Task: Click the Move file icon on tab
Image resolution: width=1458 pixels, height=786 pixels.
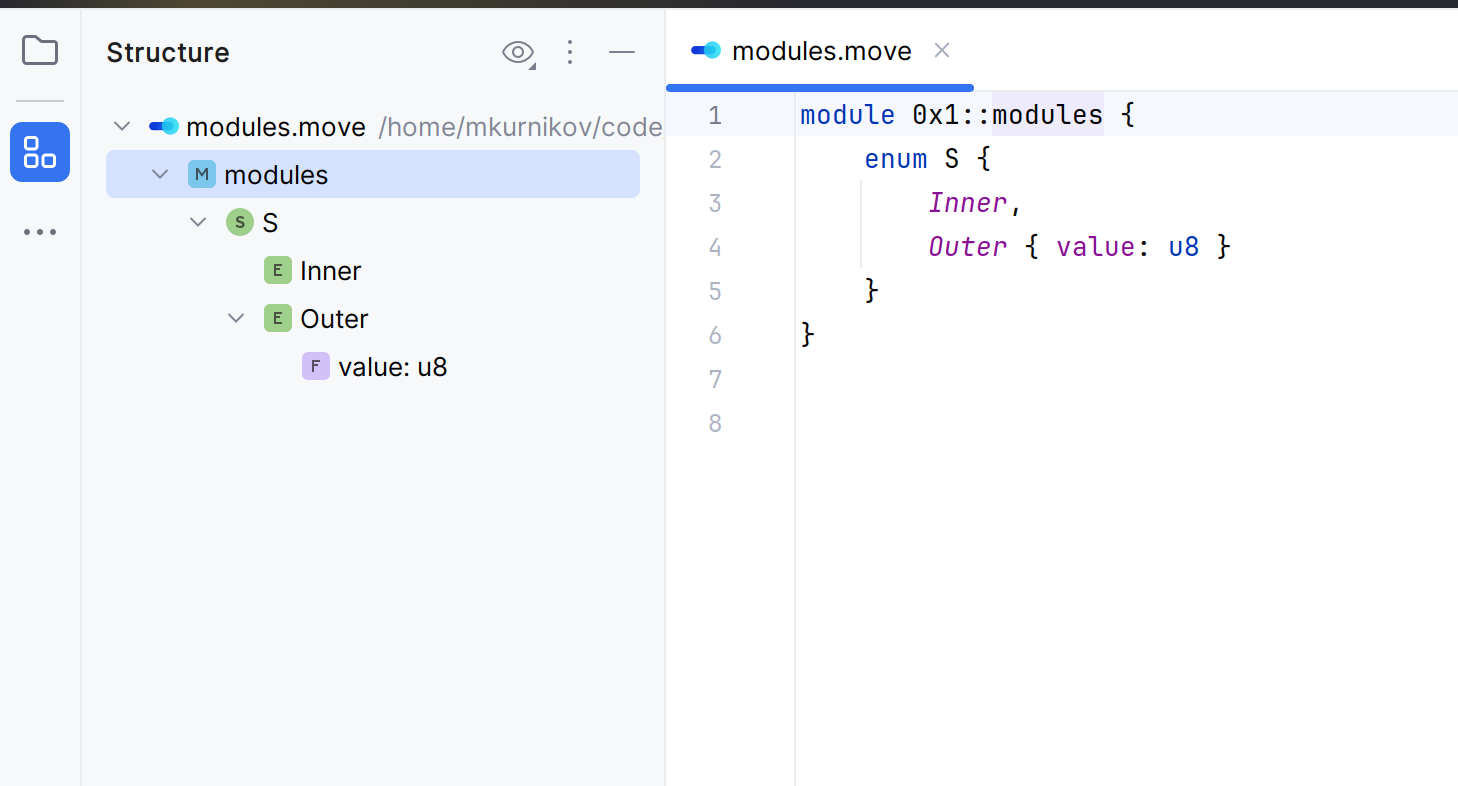Action: [706, 50]
